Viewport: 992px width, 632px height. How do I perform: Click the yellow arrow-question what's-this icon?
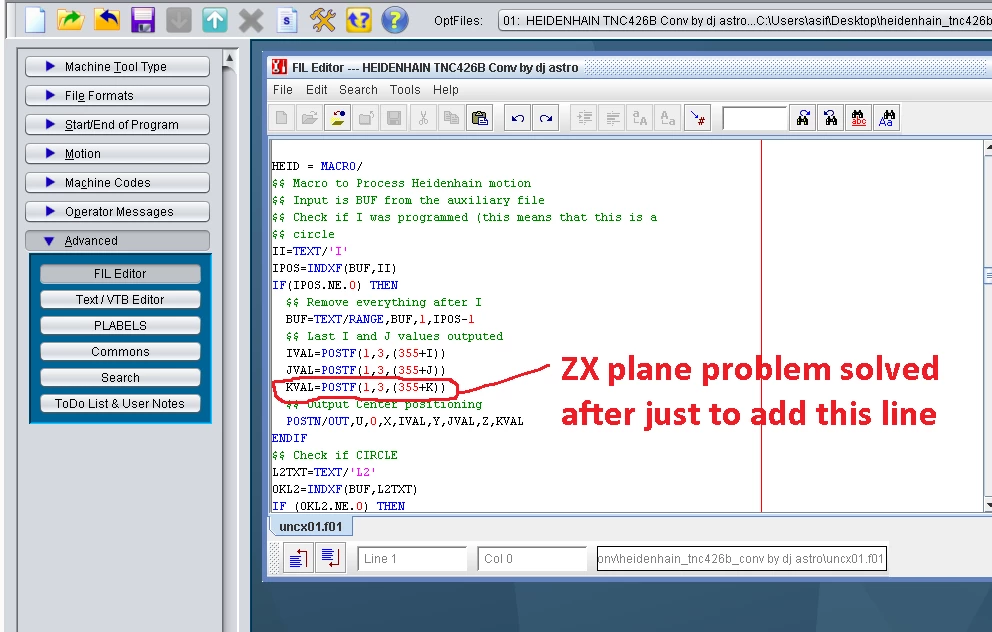[x=359, y=20]
